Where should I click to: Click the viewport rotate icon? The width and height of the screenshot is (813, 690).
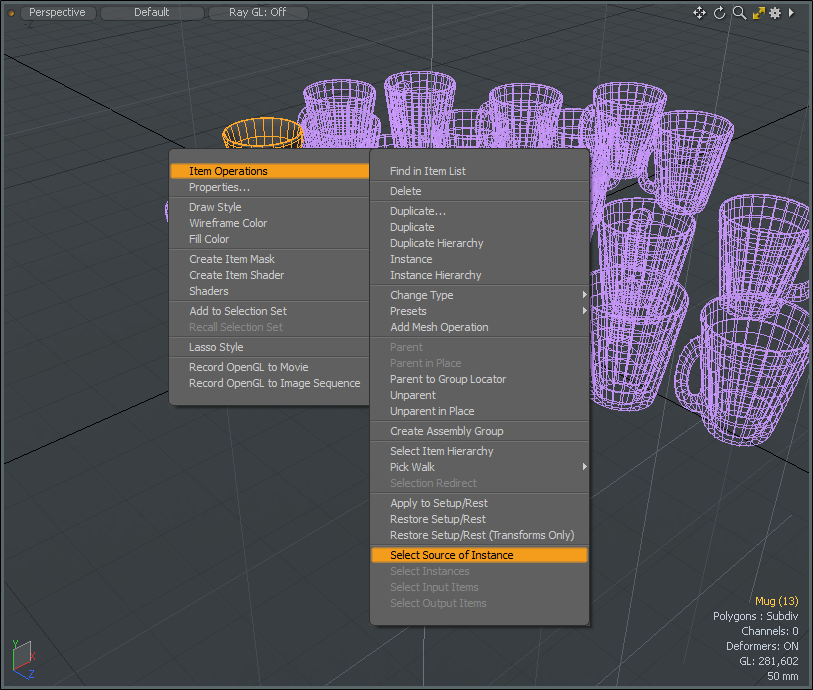(719, 13)
